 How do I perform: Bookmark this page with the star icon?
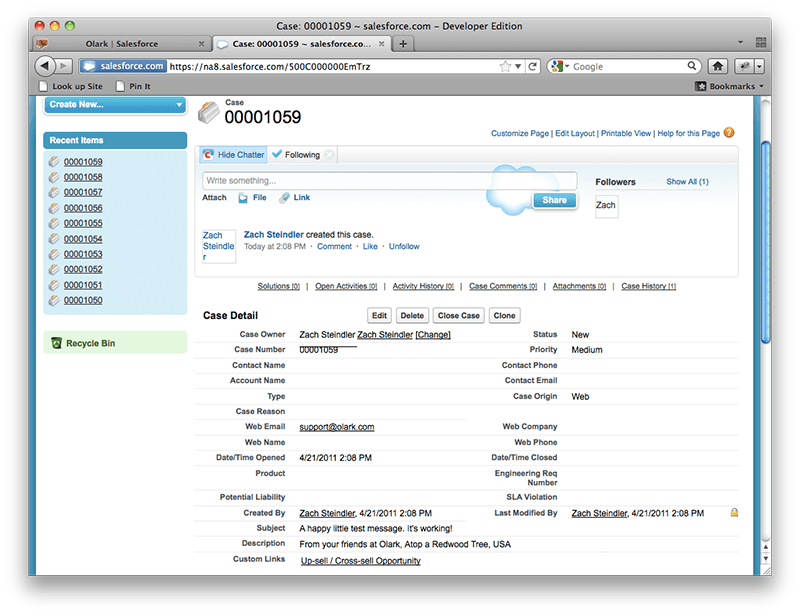tap(507, 66)
